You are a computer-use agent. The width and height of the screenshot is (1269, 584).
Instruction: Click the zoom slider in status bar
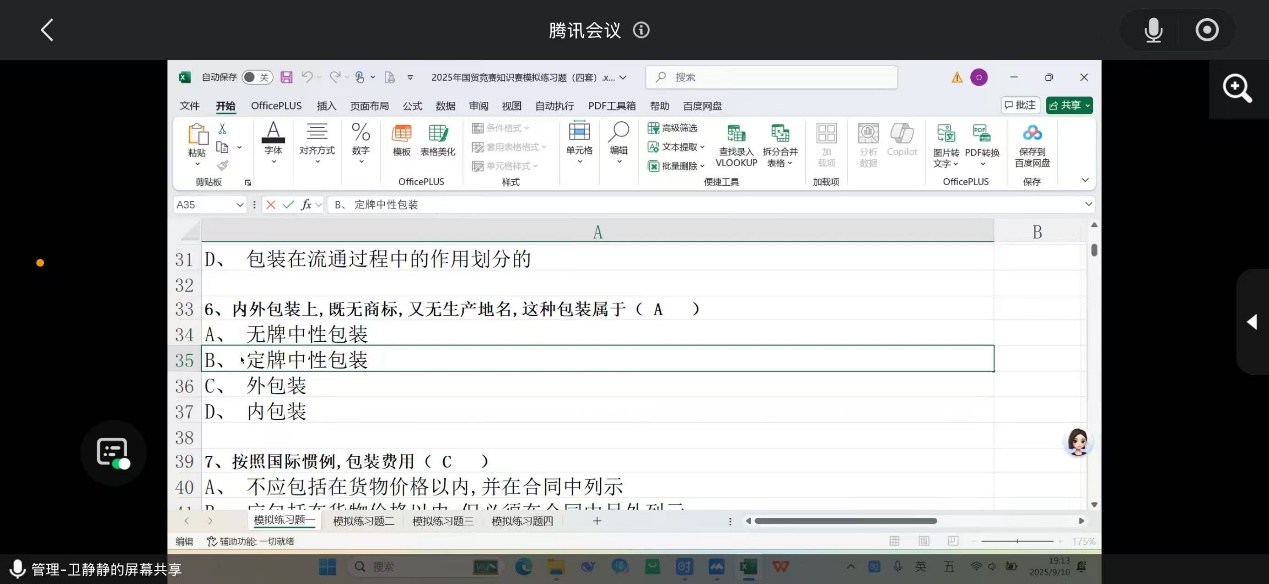1017,541
